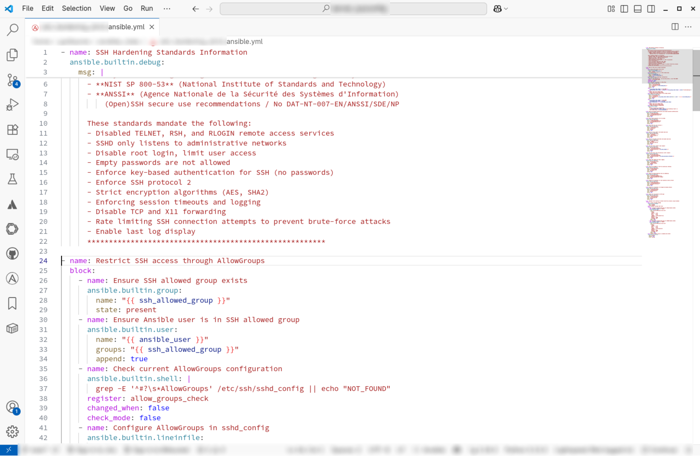Click 'ansible.builtin.user:' on line 31
Viewport: 700px width, 456px height.
[x=132, y=330]
